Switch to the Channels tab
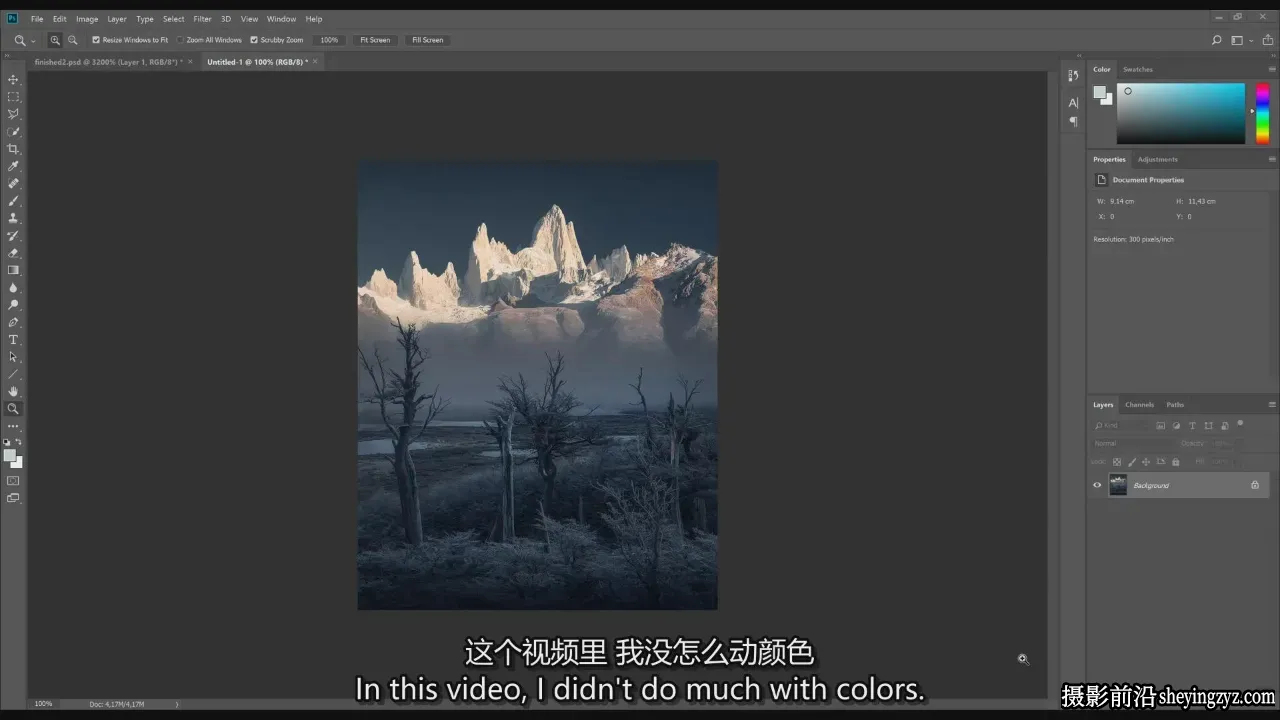This screenshot has width=1280, height=720. coord(1139,405)
